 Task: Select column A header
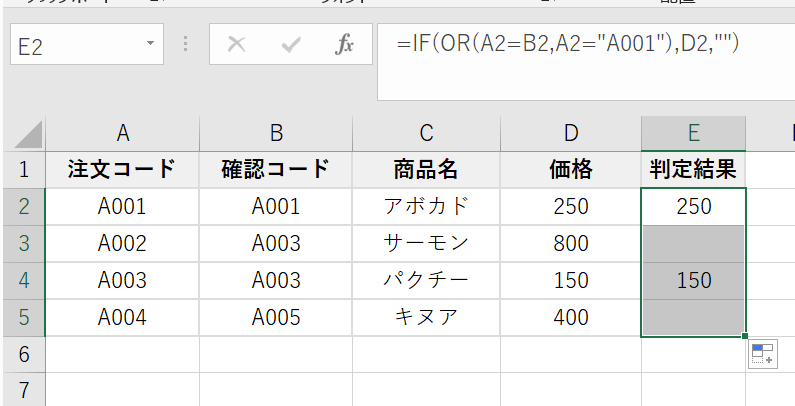coord(123,133)
